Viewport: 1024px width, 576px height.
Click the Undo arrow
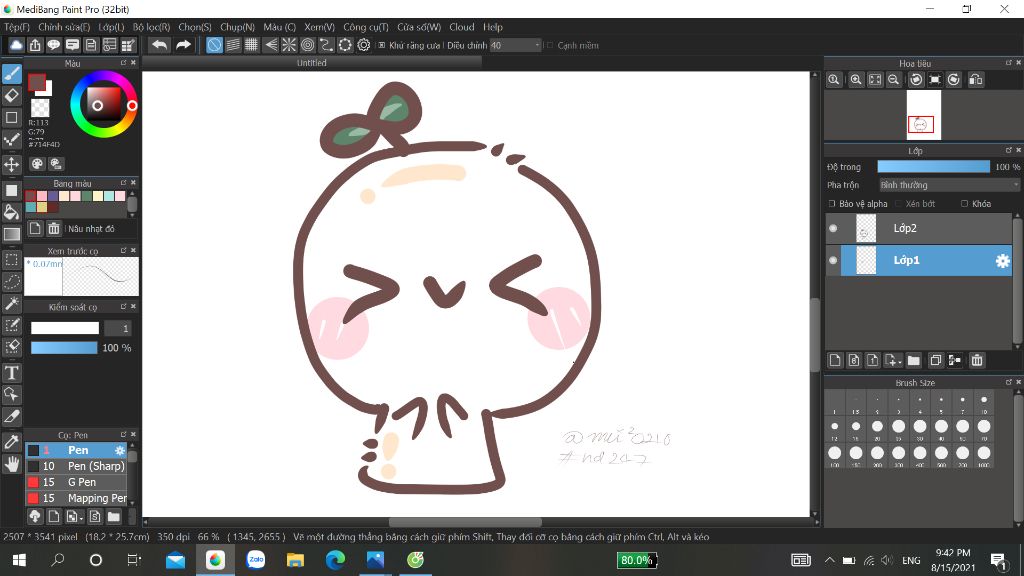point(159,45)
